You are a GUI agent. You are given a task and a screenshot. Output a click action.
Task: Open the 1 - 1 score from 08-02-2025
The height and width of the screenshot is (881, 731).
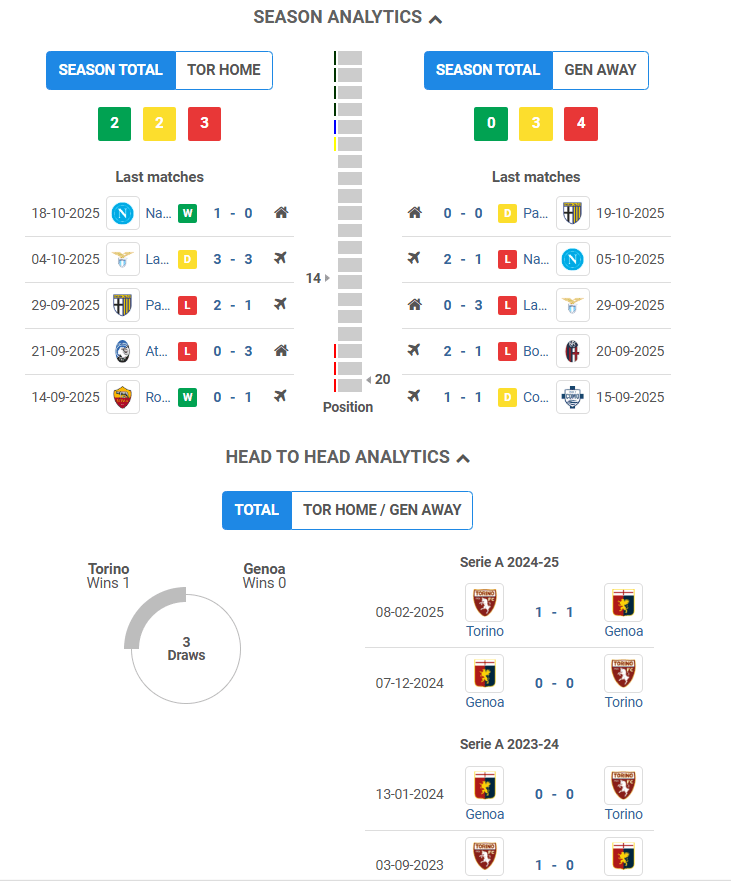(554, 612)
